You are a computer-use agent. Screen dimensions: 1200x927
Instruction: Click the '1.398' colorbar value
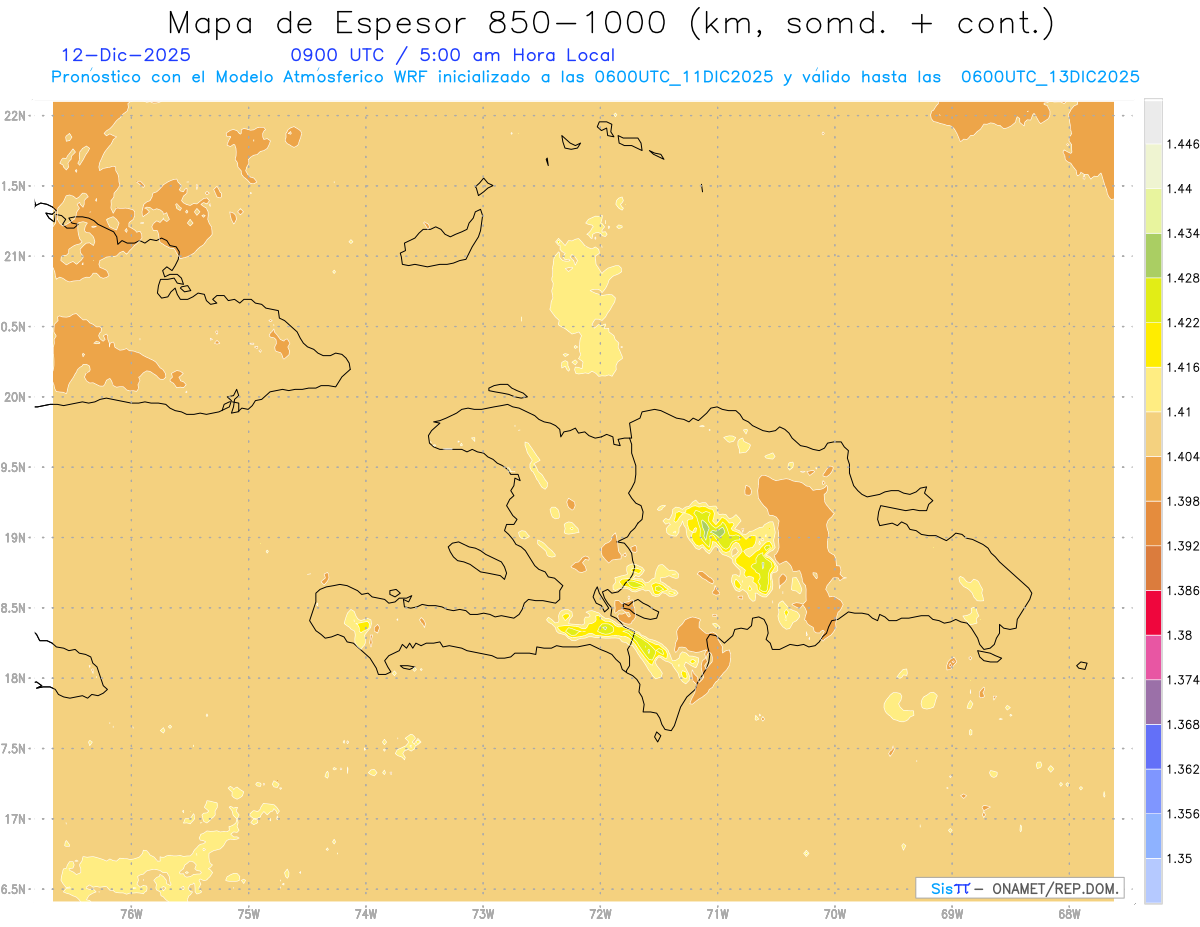point(1182,501)
